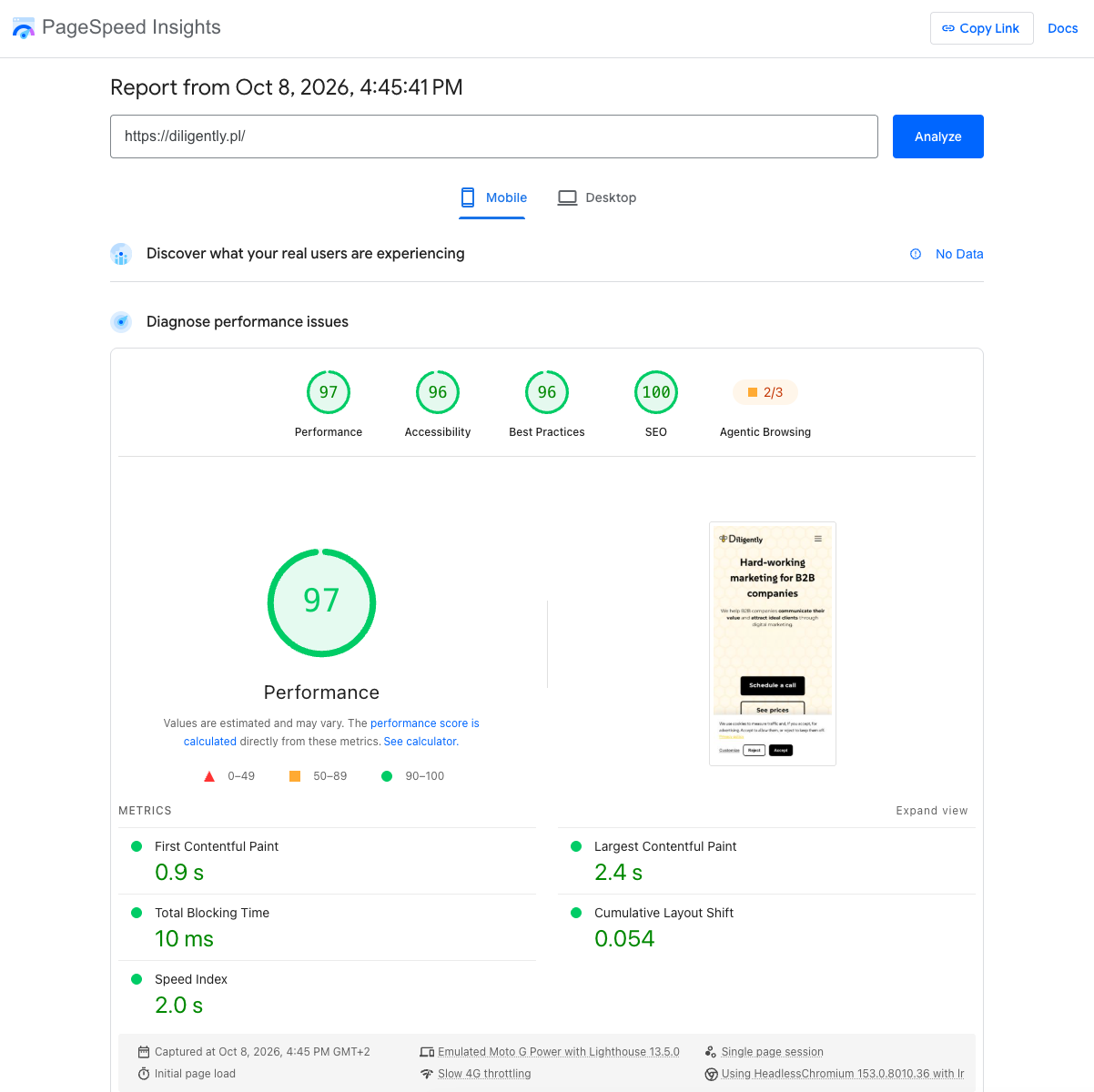Click the 0.054 Cumulative Layout Shift value

(624, 939)
